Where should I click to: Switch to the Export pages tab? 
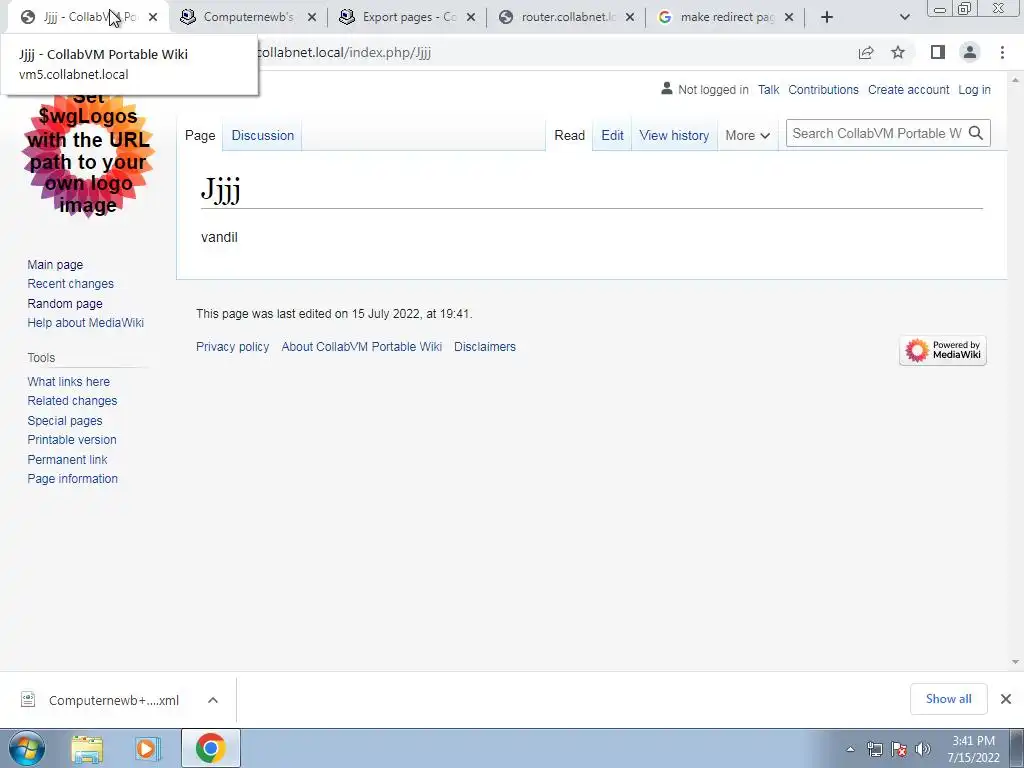point(409,17)
